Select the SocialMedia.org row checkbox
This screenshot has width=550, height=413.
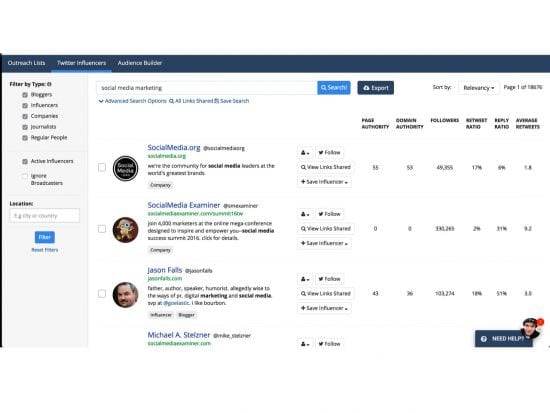(x=102, y=167)
